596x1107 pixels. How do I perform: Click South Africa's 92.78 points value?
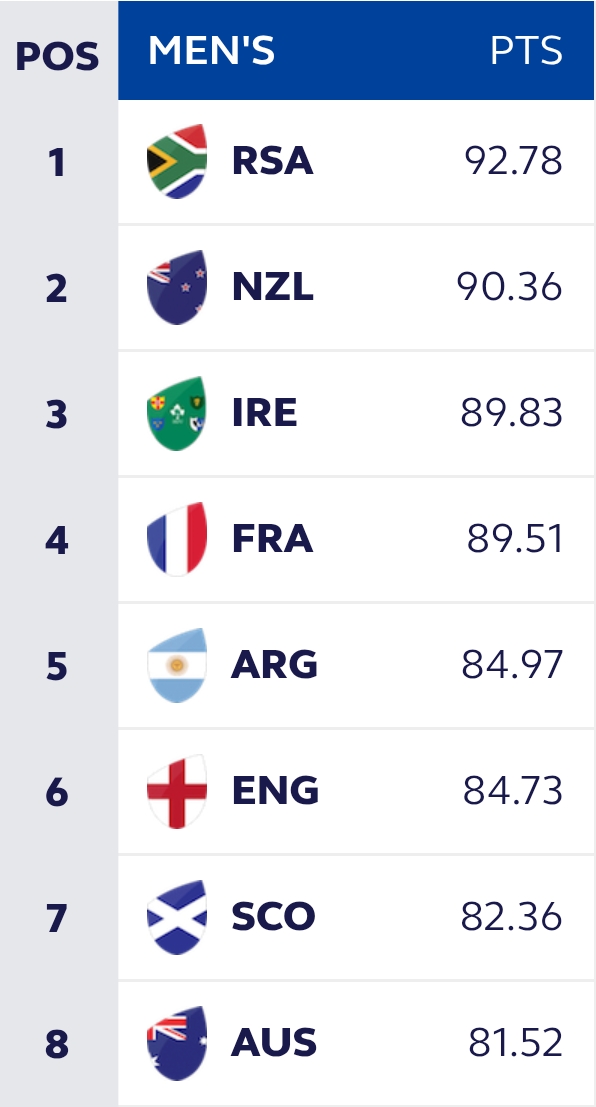(x=513, y=161)
